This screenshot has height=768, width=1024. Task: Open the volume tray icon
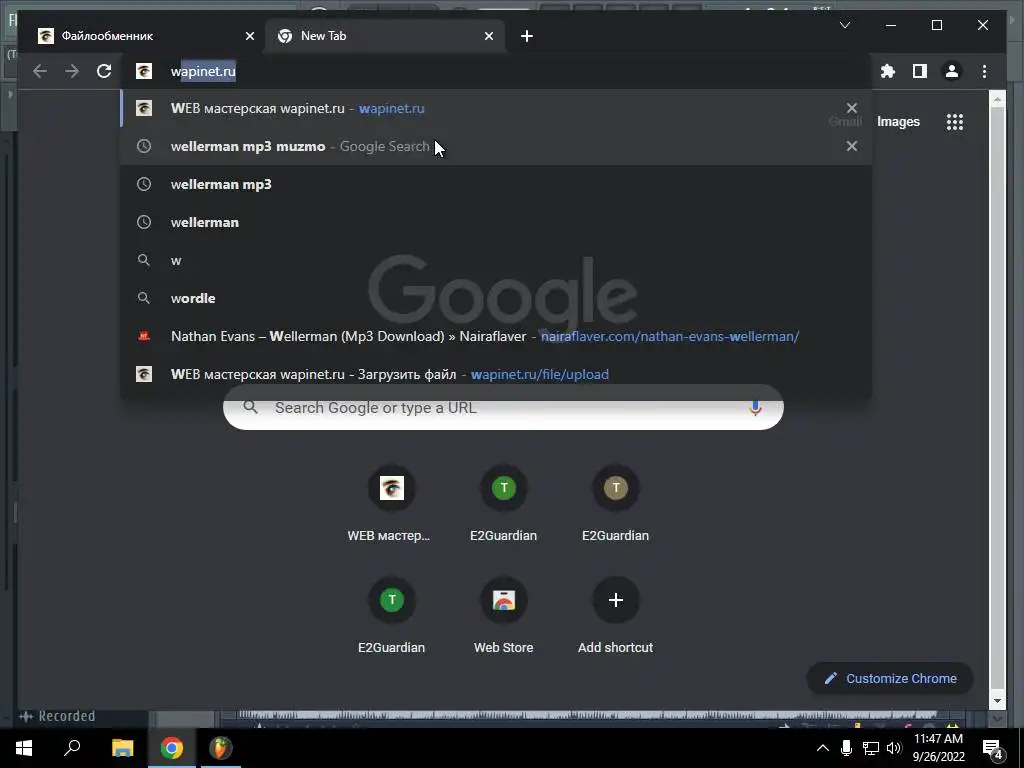894,748
